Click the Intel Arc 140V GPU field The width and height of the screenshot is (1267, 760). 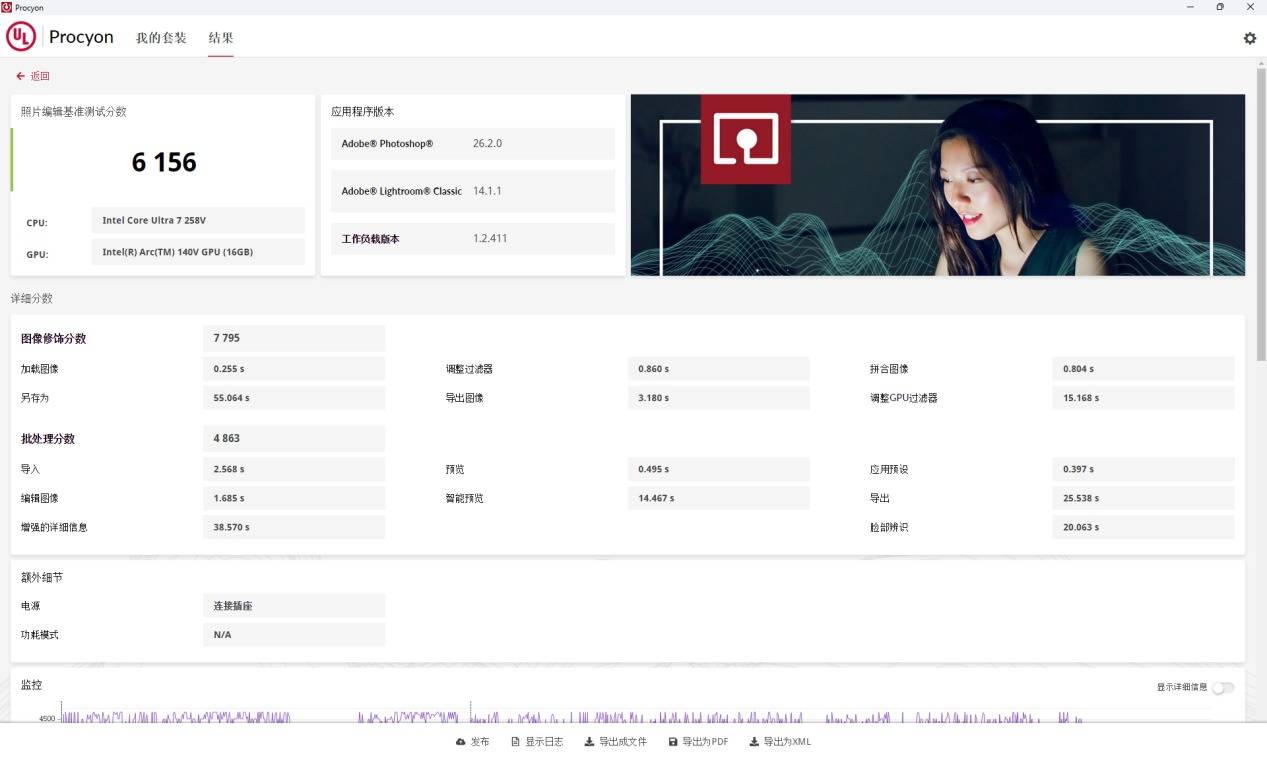coord(197,252)
